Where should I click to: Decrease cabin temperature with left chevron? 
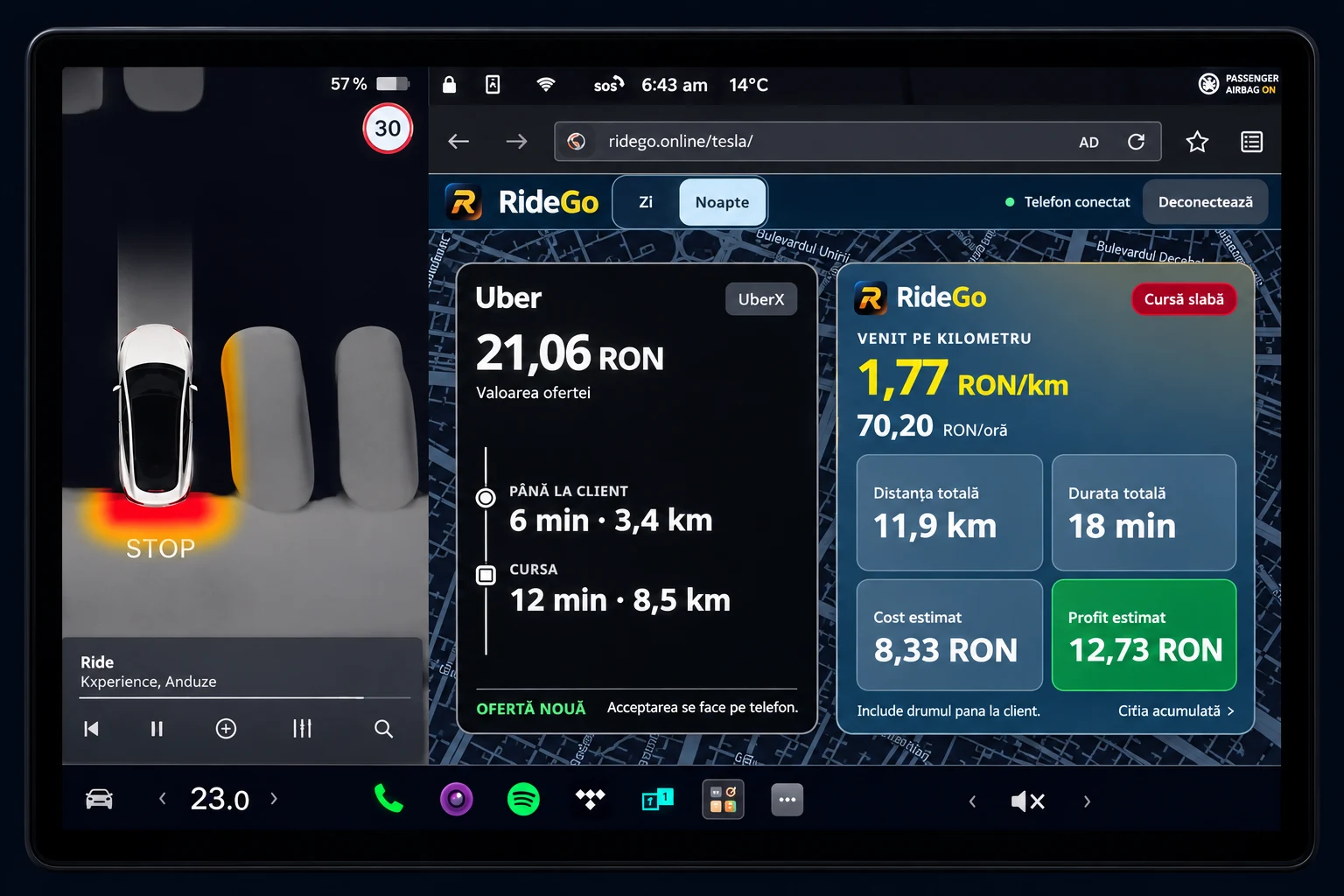point(163,798)
